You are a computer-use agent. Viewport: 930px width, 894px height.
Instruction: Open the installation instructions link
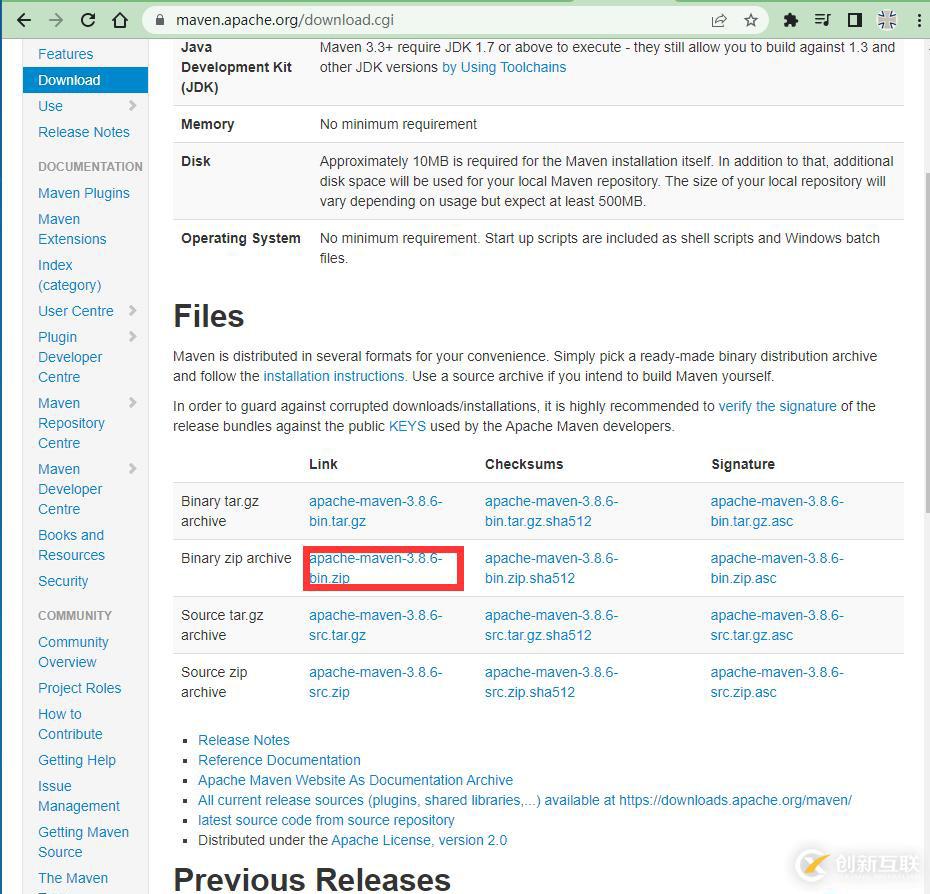(334, 377)
